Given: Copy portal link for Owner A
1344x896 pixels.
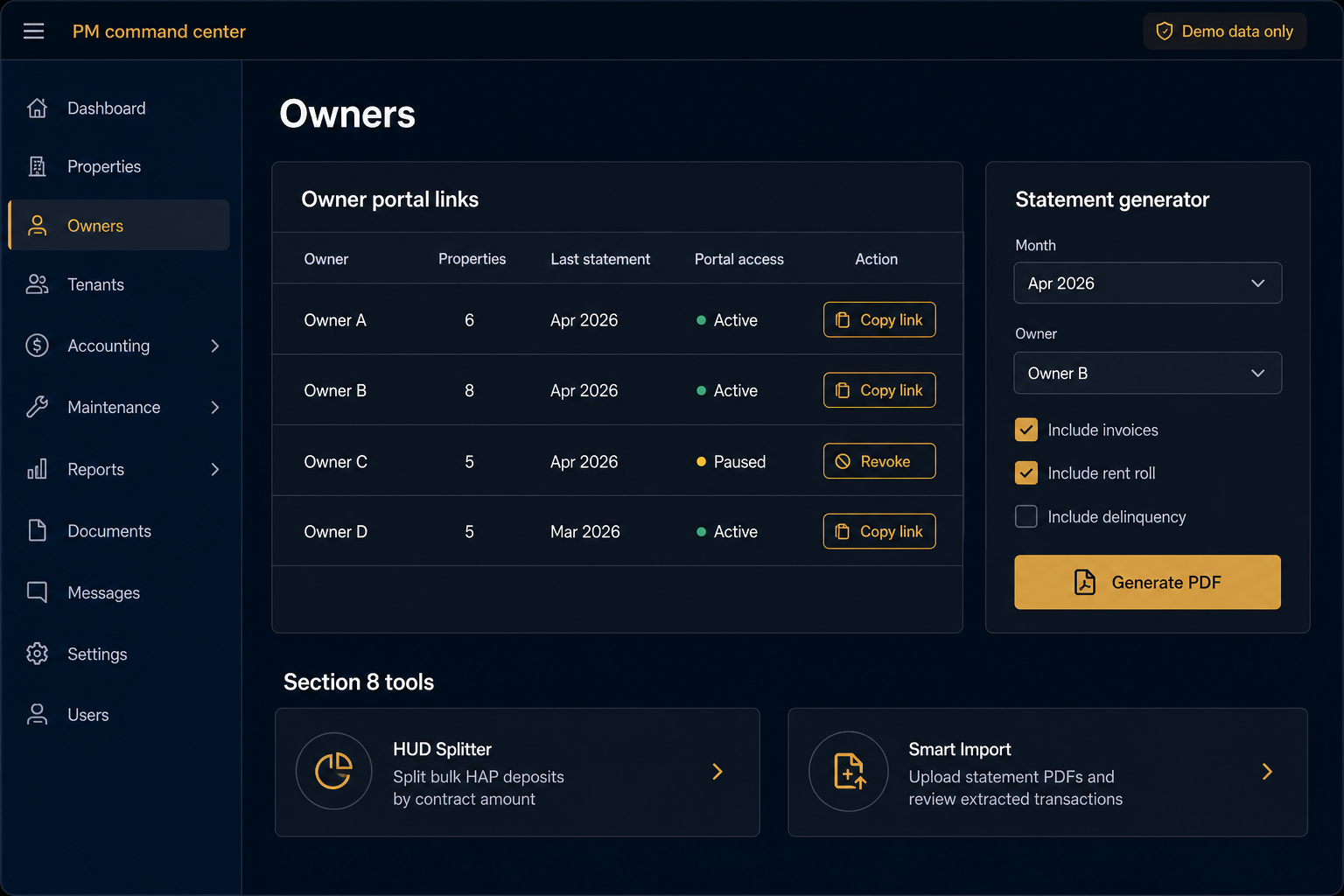Looking at the screenshot, I should (879, 319).
